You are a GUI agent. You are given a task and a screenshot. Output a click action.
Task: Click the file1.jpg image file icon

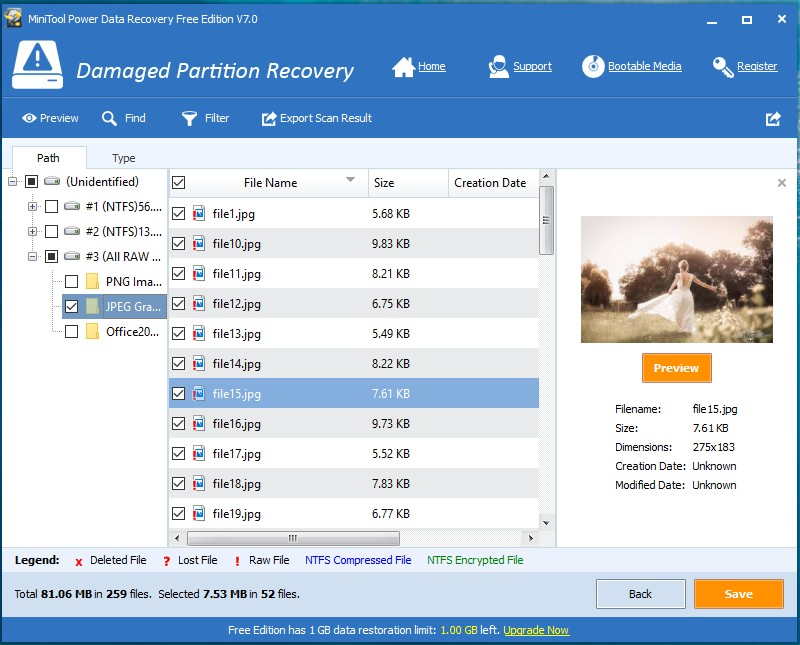tap(199, 213)
